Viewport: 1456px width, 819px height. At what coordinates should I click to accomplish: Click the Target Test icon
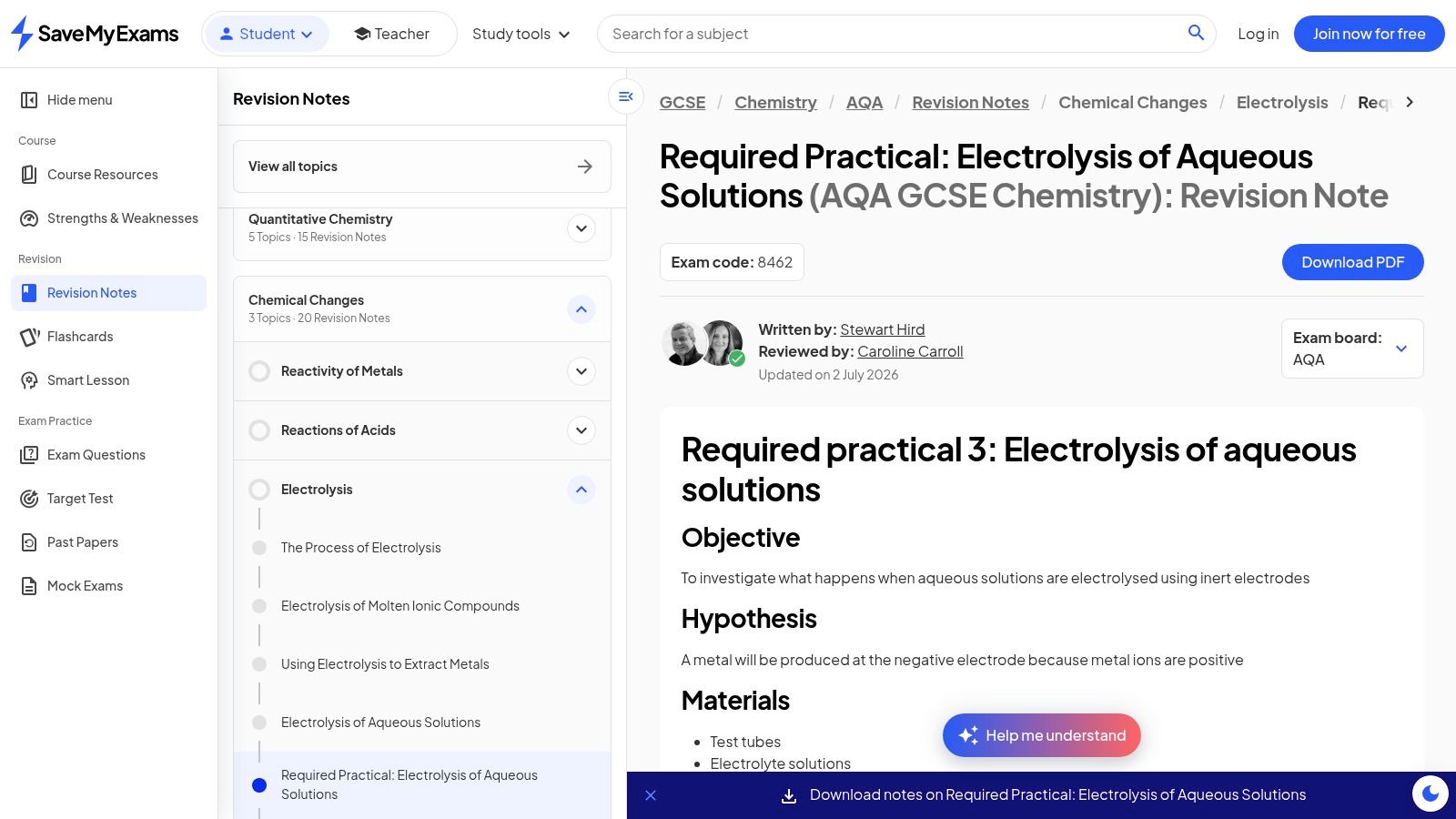coord(29,499)
